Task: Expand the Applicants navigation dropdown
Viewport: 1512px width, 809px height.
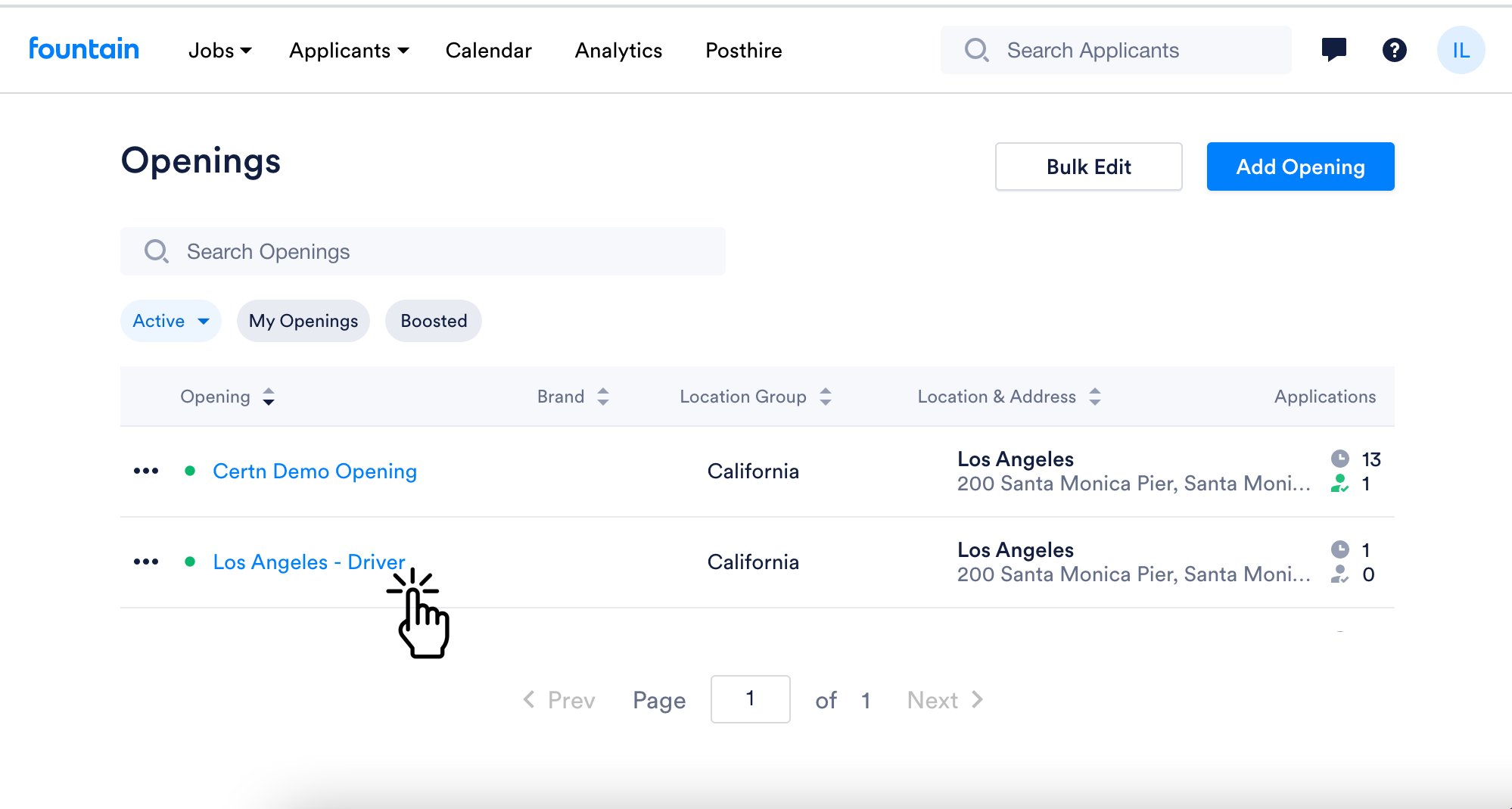Action: click(349, 50)
